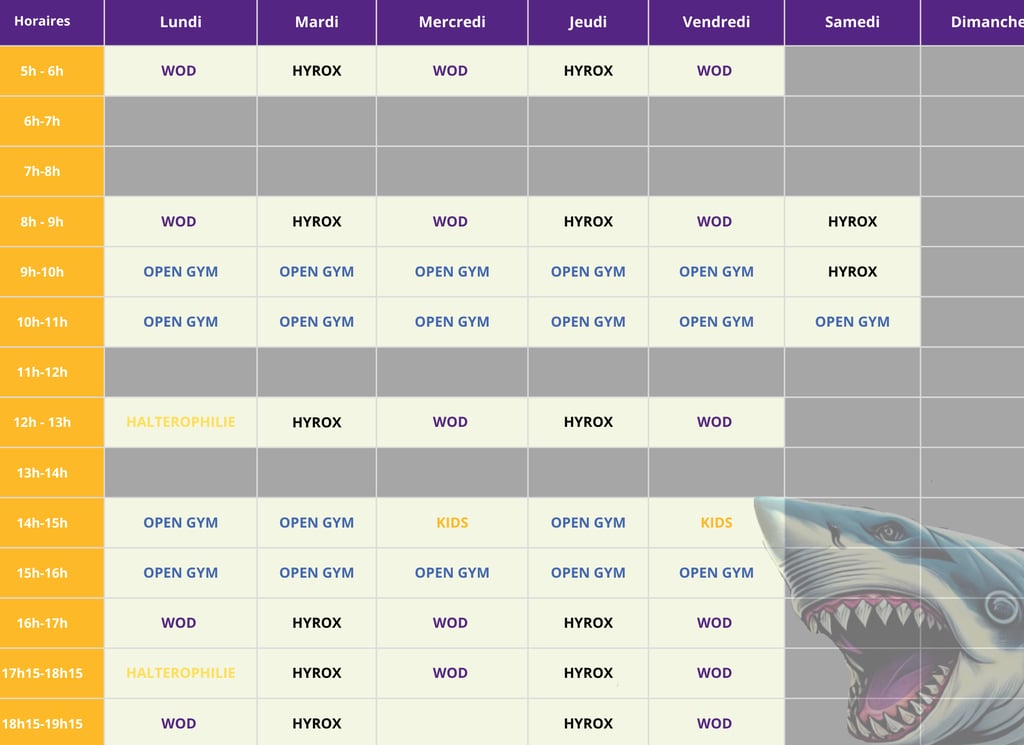Select Saturday 10h-11h OPEN GYM slot
This screenshot has height=745, width=1024.
[x=852, y=322]
